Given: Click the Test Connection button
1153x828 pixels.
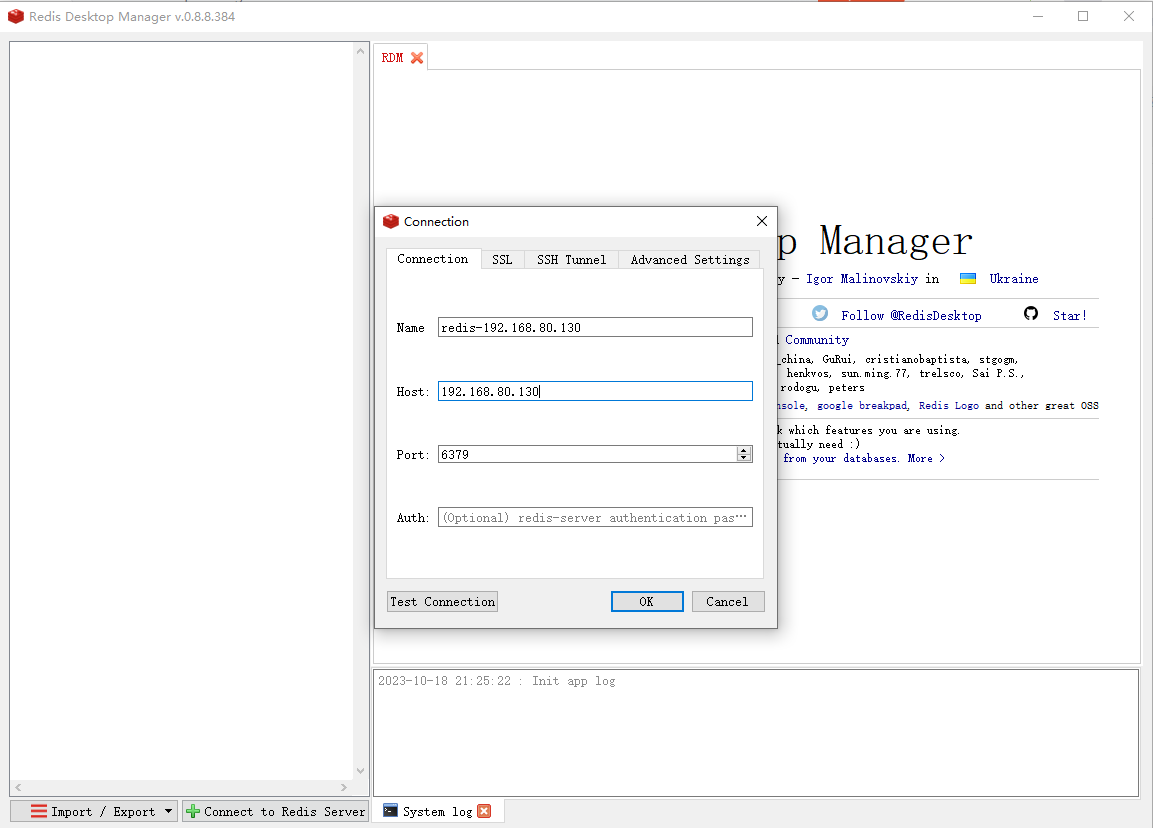Looking at the screenshot, I should click(x=443, y=602).
